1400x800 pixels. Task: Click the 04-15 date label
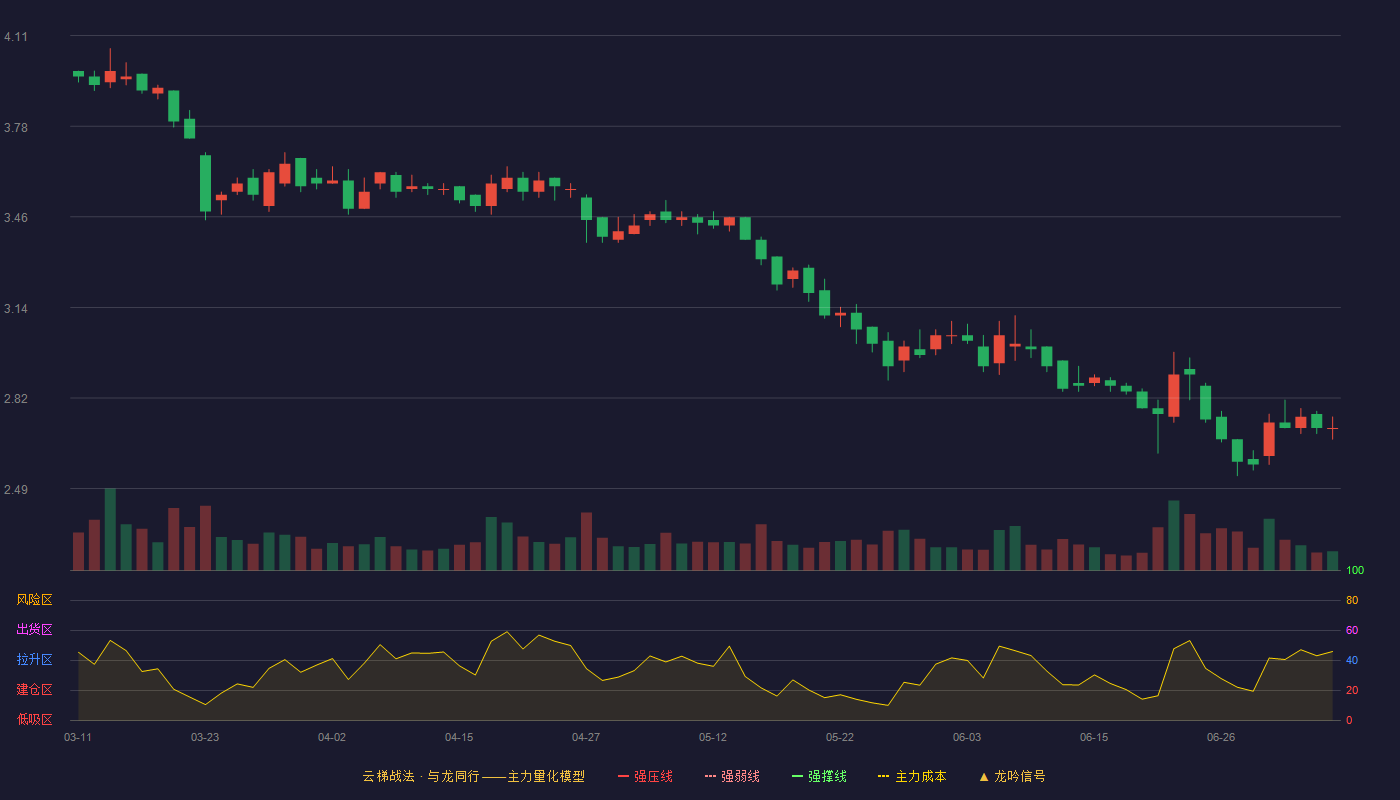pos(459,737)
